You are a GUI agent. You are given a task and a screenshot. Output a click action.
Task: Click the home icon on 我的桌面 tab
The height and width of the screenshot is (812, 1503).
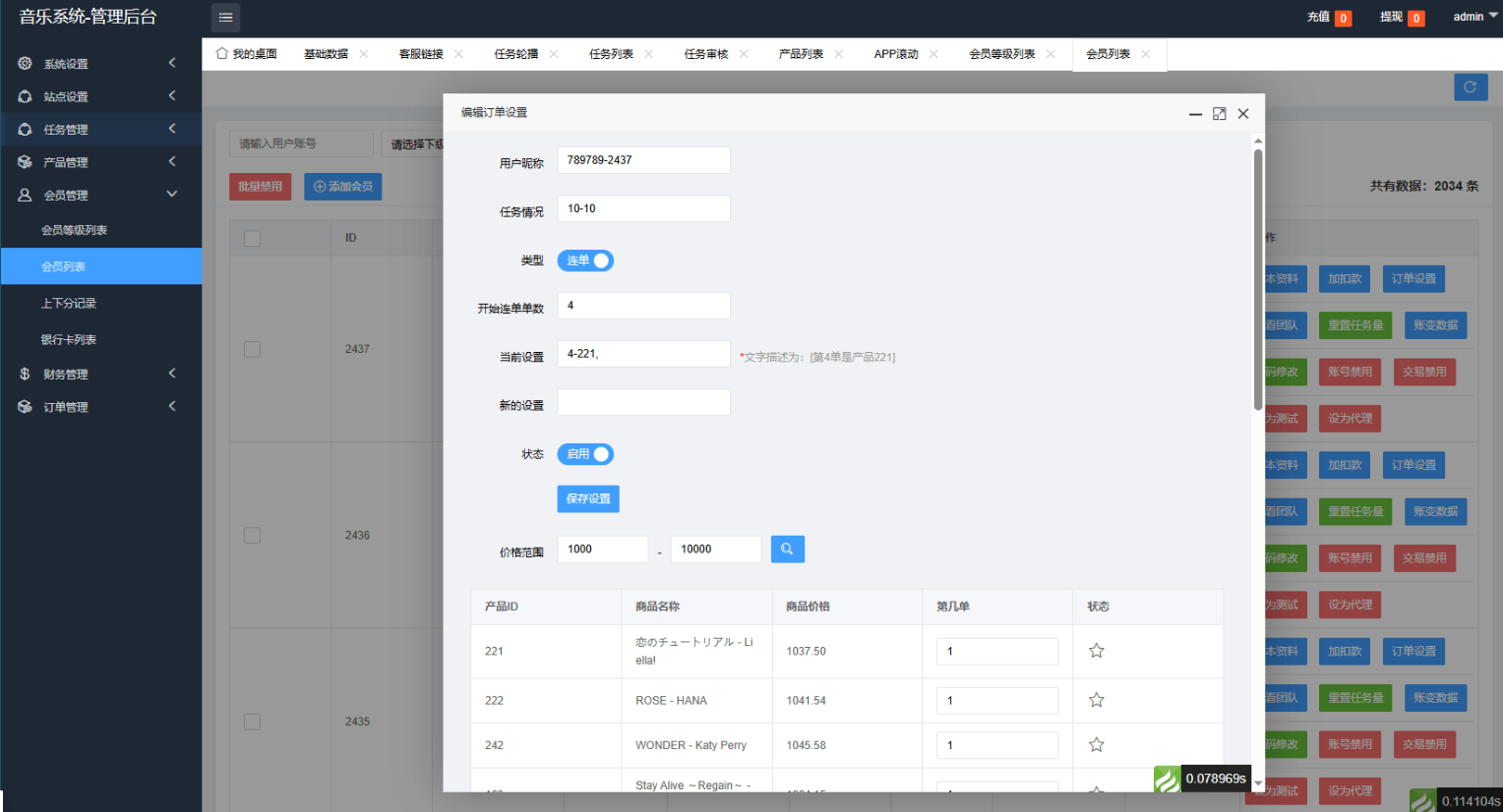click(221, 53)
